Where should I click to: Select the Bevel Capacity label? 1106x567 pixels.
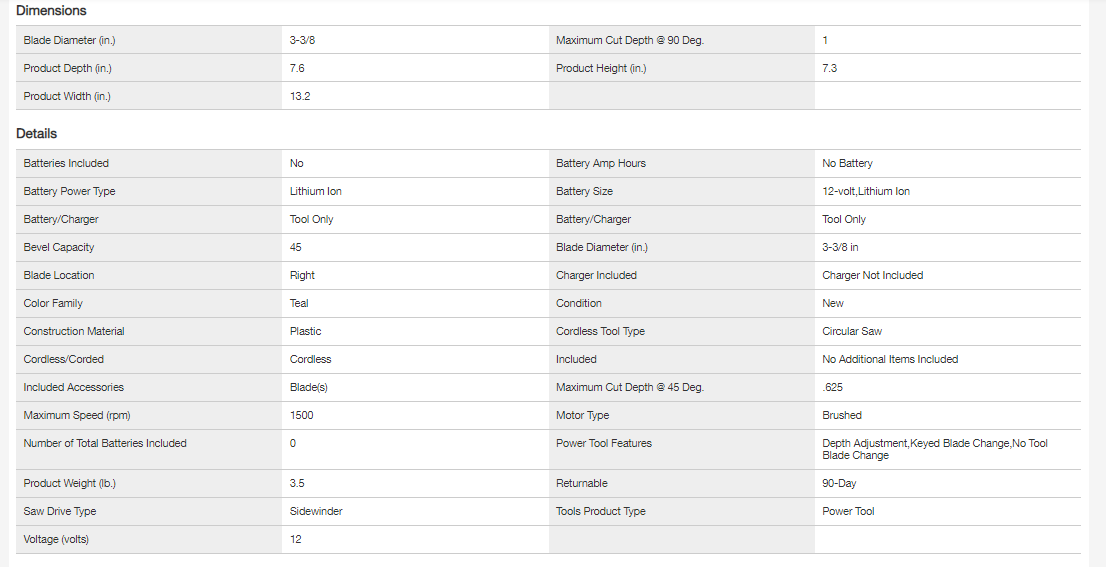pos(59,247)
